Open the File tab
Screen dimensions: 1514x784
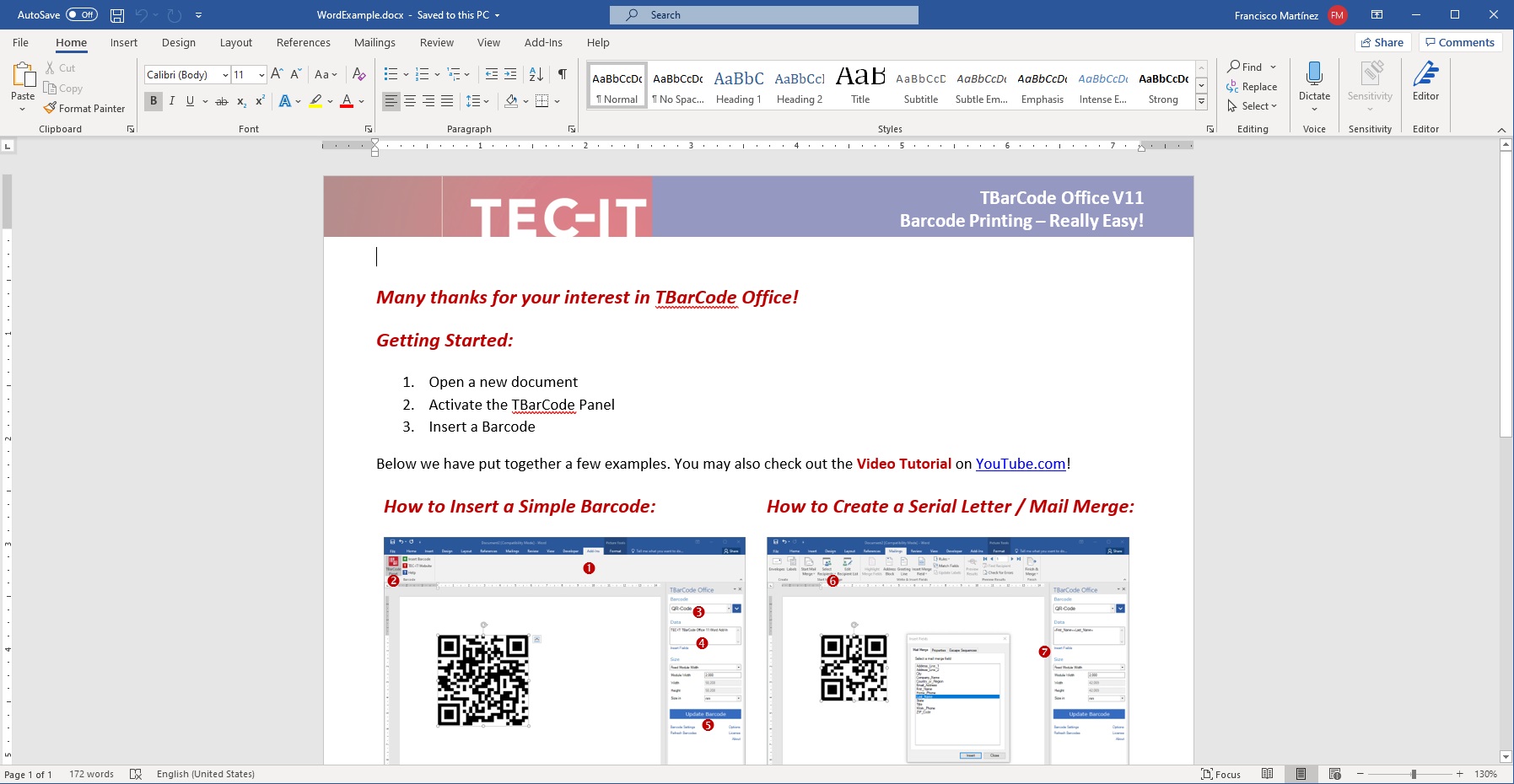pos(21,42)
